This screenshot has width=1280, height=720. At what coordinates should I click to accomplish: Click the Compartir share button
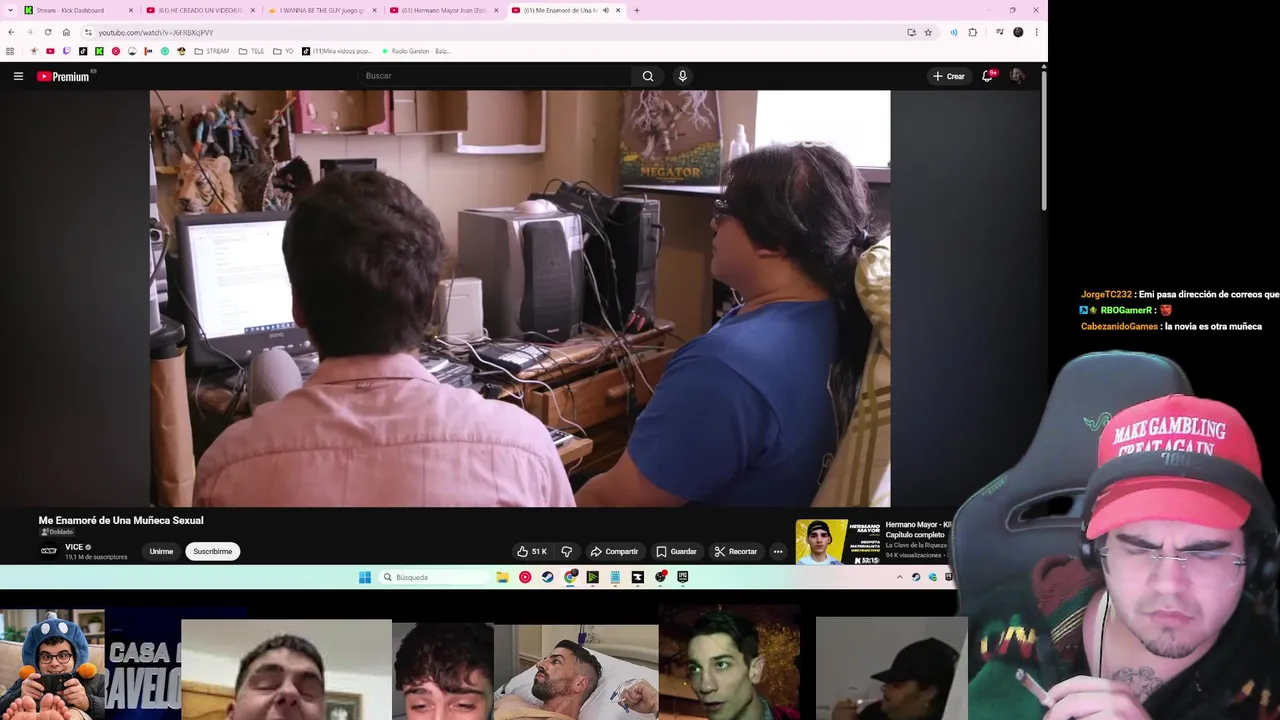coord(614,551)
